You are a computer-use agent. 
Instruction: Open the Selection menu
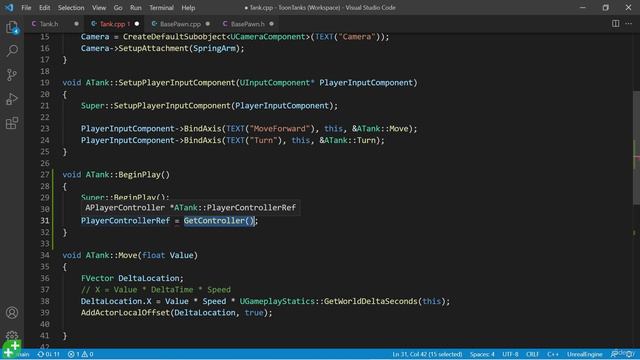click(x=71, y=8)
